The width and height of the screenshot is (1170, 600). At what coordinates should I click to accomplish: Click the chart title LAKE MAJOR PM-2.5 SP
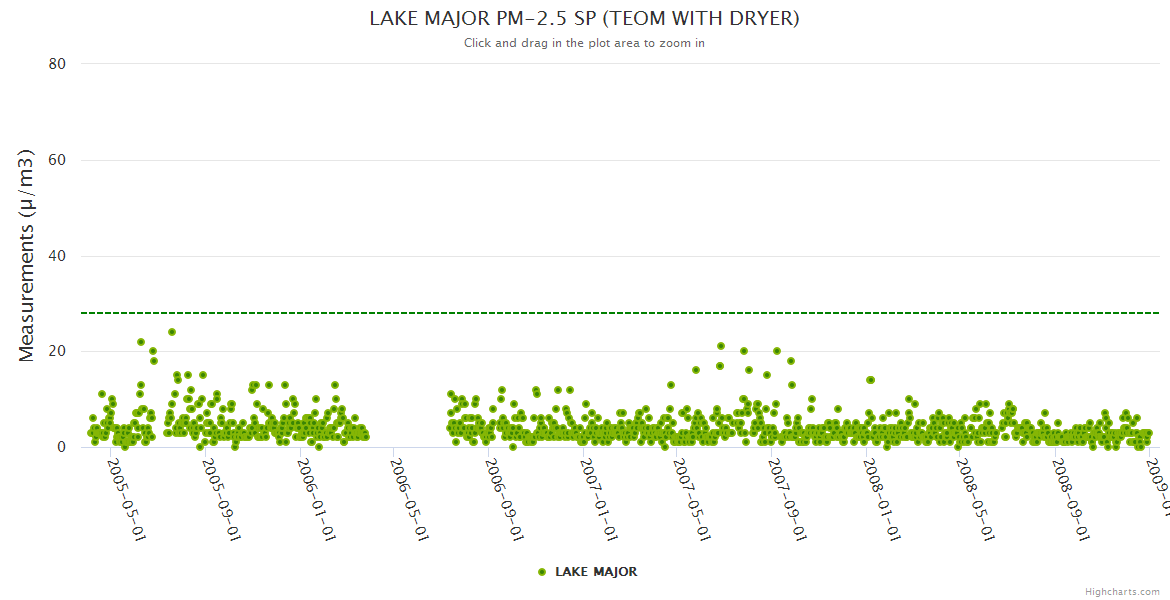click(x=584, y=18)
